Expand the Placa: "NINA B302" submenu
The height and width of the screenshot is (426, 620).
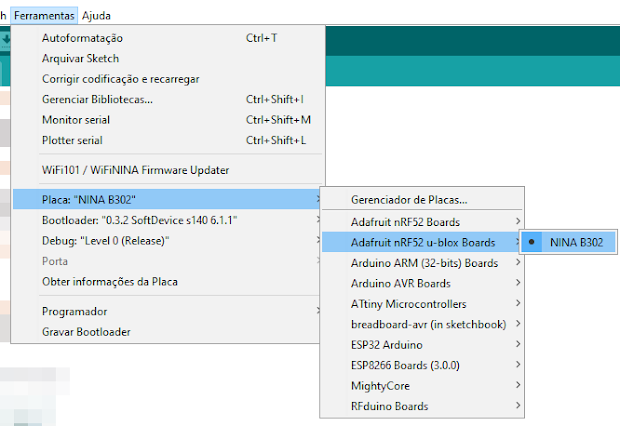coord(166,199)
